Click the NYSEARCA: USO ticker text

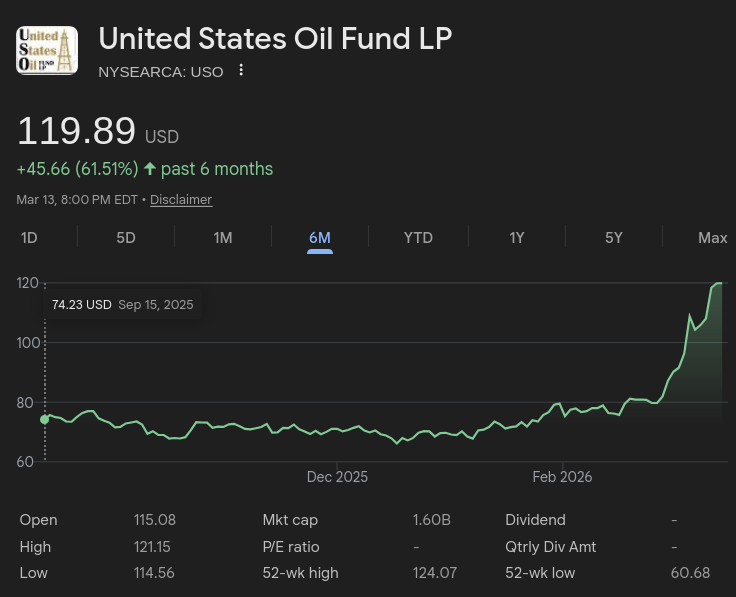(x=161, y=71)
